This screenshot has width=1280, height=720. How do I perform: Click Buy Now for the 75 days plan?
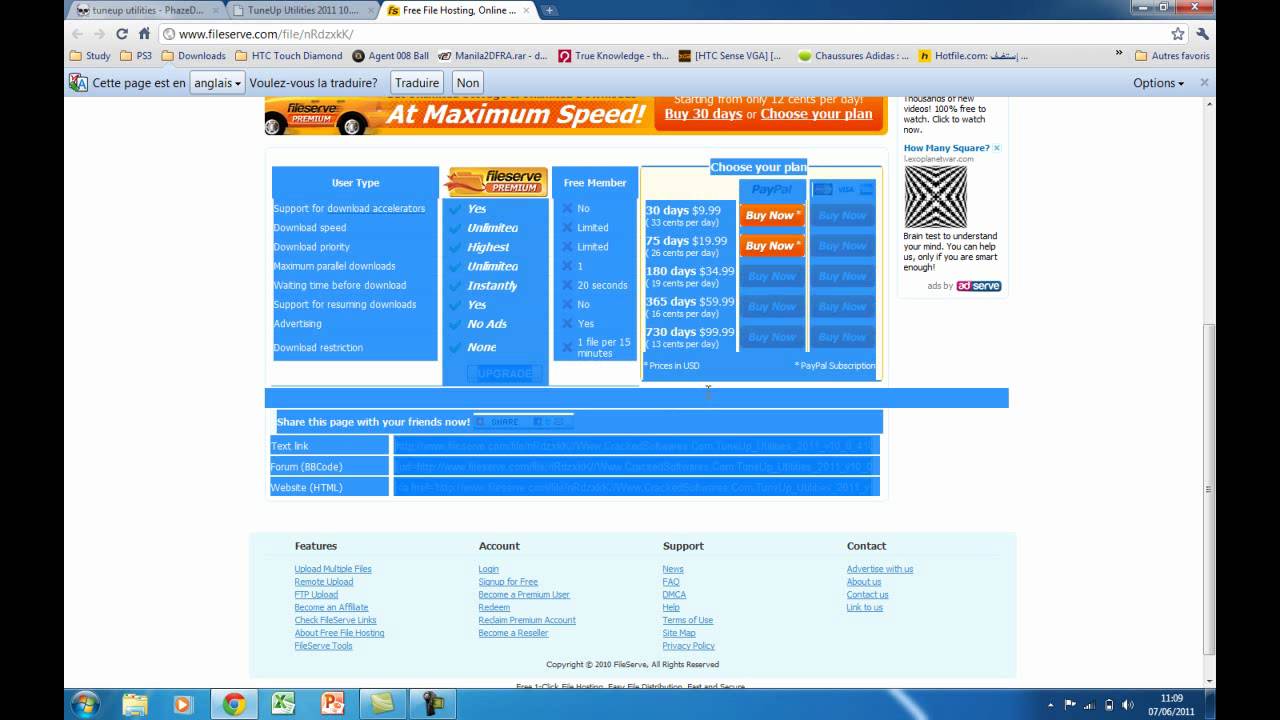tap(771, 245)
